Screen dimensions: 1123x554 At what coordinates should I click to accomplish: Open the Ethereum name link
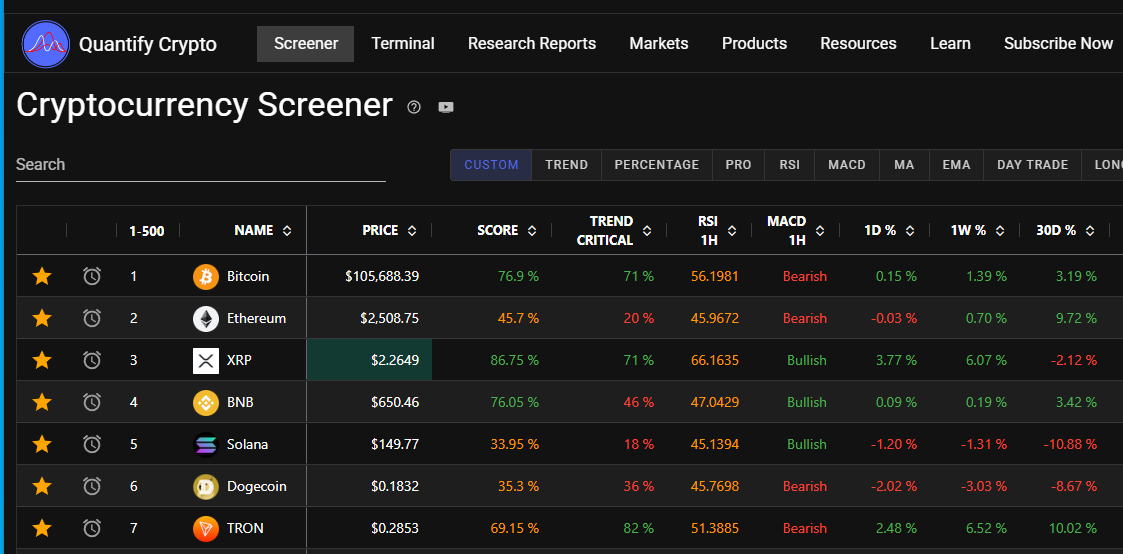pyautogui.click(x=256, y=318)
